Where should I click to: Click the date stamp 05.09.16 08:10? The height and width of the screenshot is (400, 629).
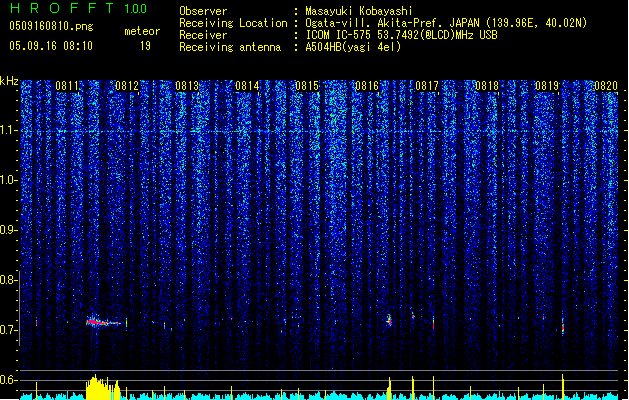point(51,46)
